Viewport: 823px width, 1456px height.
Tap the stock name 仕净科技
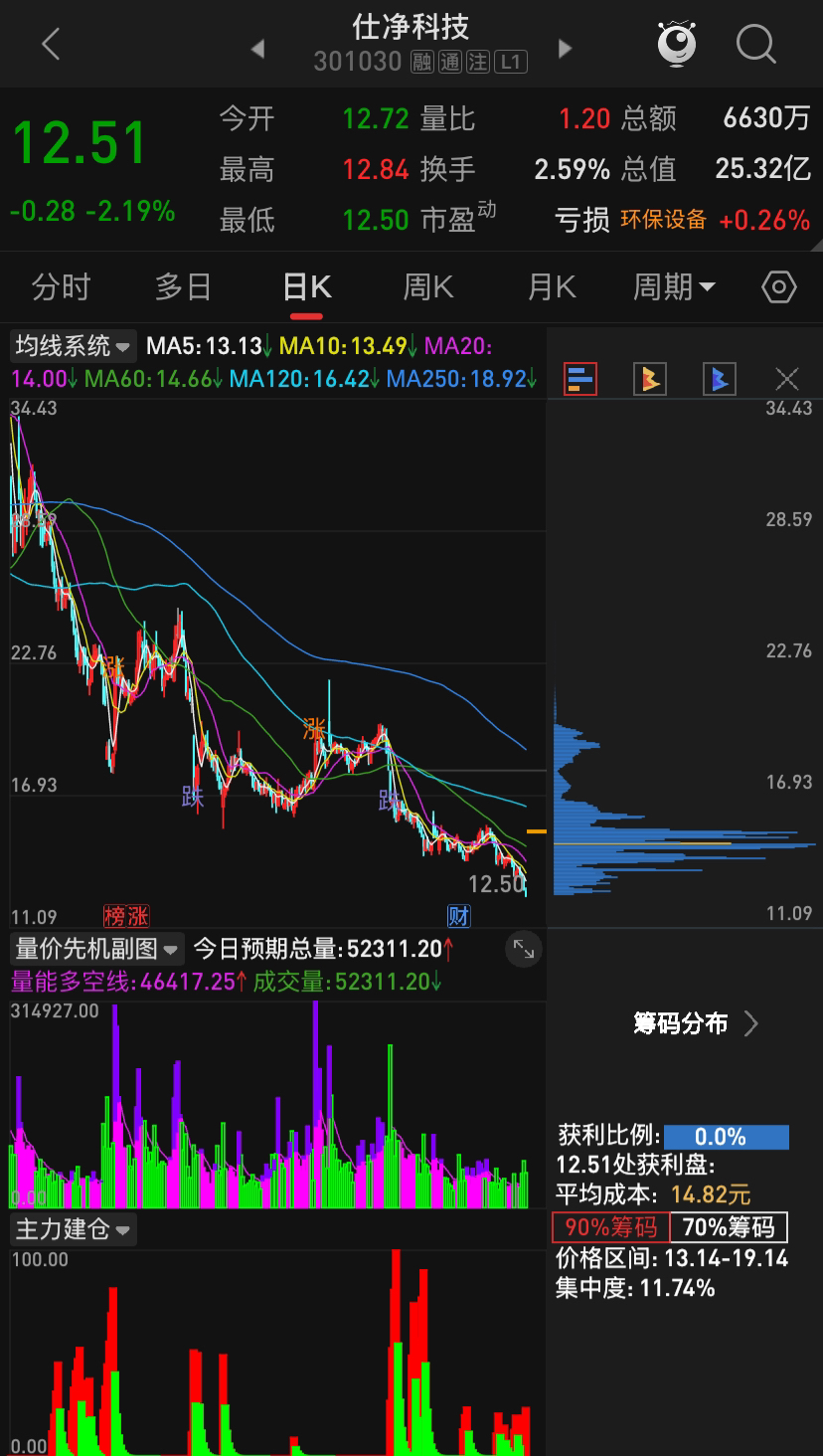pos(411,26)
